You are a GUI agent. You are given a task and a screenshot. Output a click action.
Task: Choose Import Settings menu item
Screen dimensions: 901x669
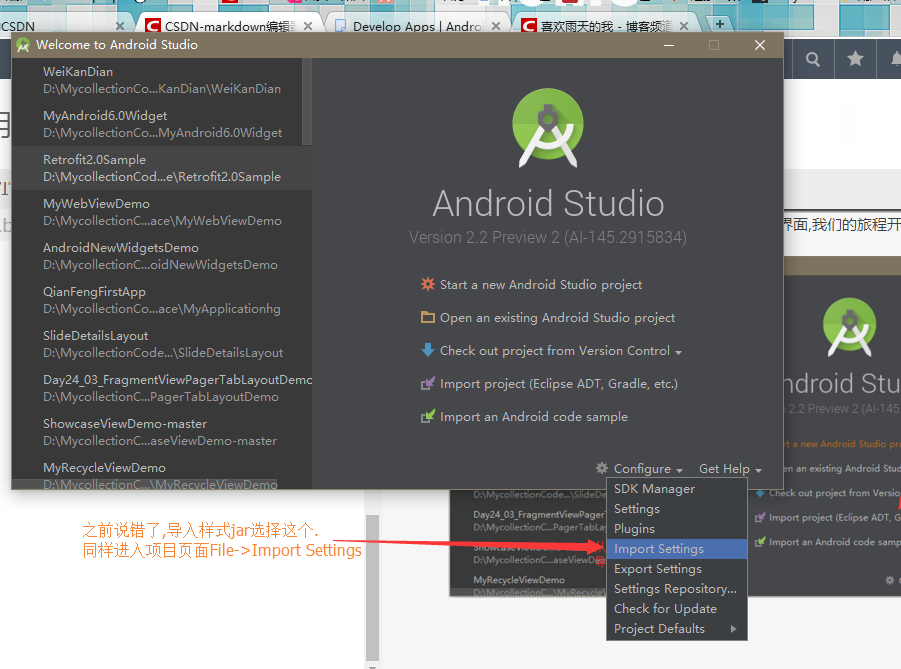[676, 549]
